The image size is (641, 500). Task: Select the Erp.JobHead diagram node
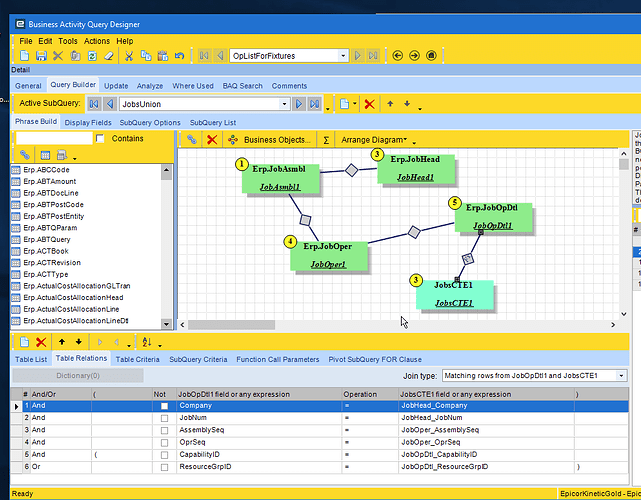click(x=416, y=168)
